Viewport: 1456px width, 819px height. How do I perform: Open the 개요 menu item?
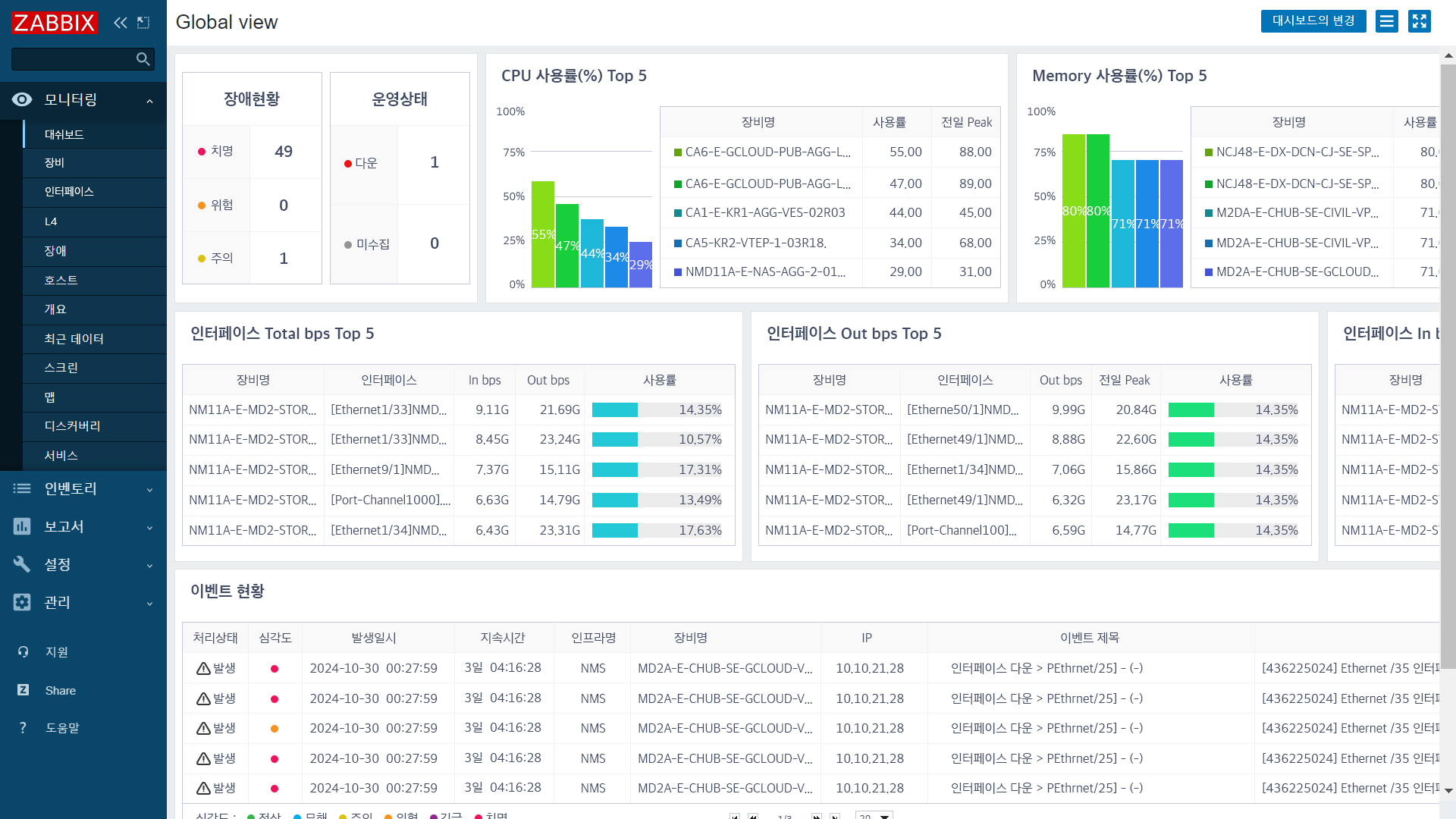point(95,309)
